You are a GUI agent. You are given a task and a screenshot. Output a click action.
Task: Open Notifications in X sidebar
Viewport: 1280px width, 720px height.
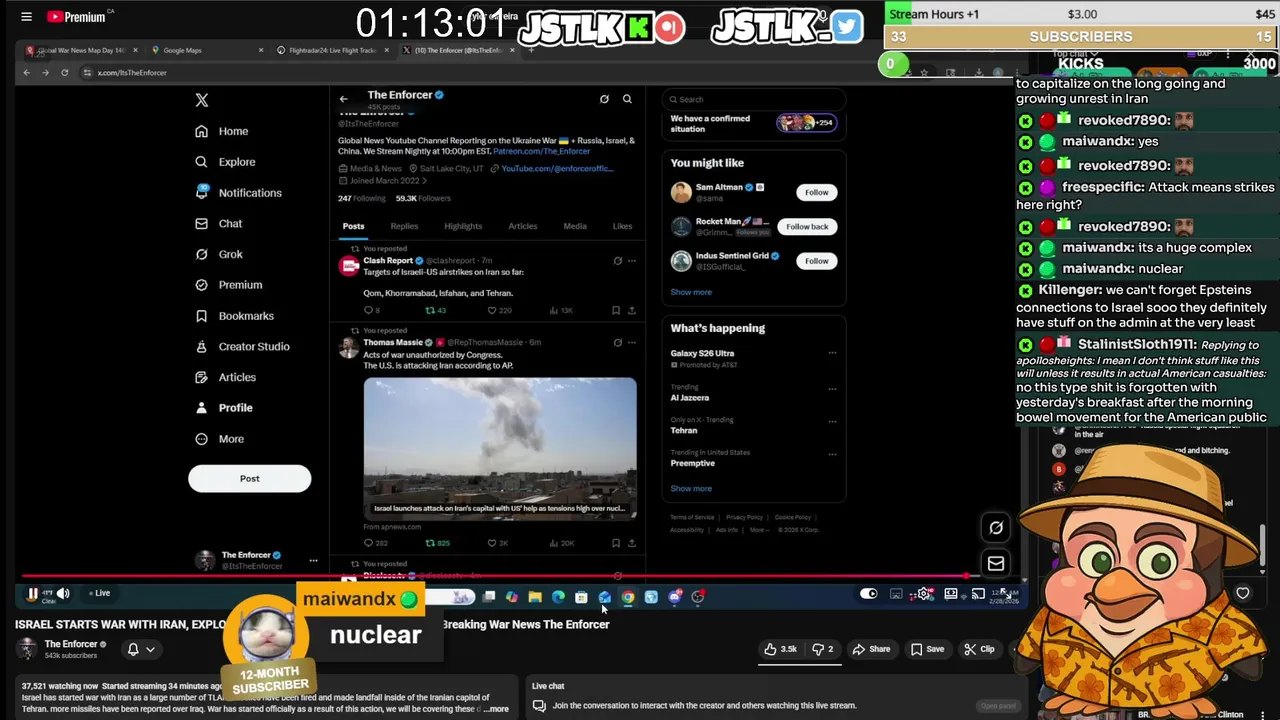[238, 193]
